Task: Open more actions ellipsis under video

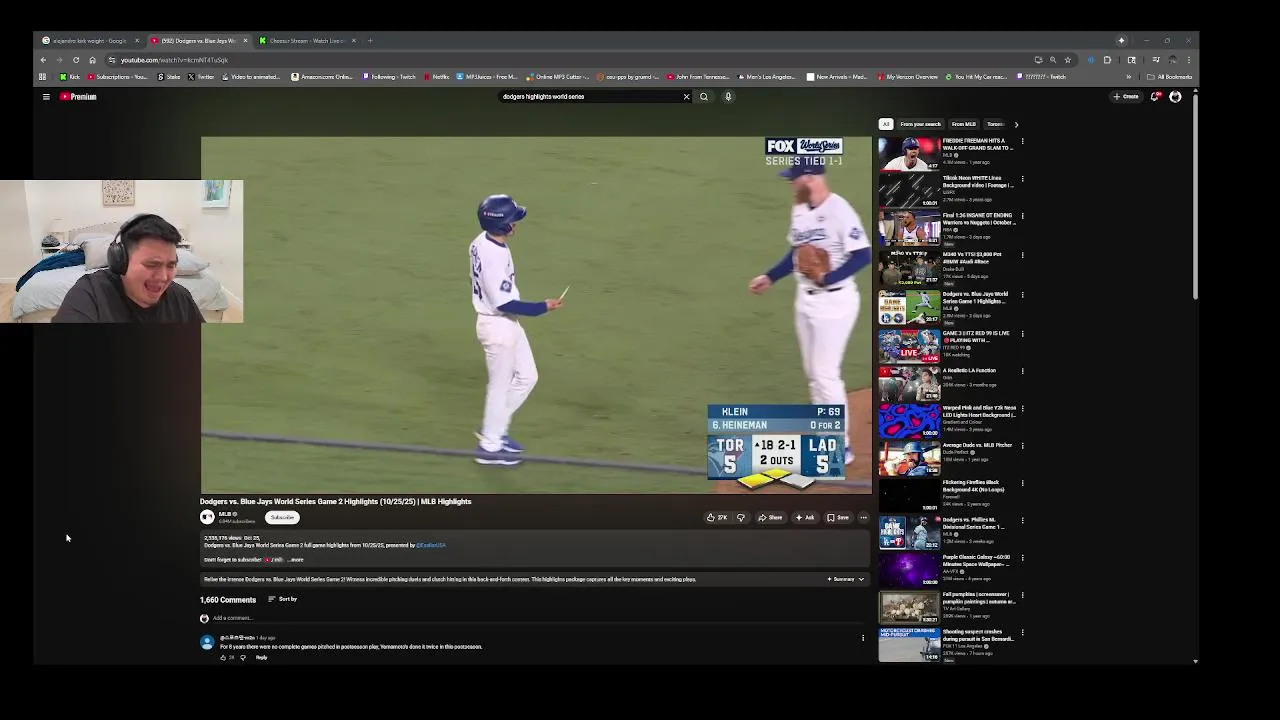Action: click(x=863, y=518)
